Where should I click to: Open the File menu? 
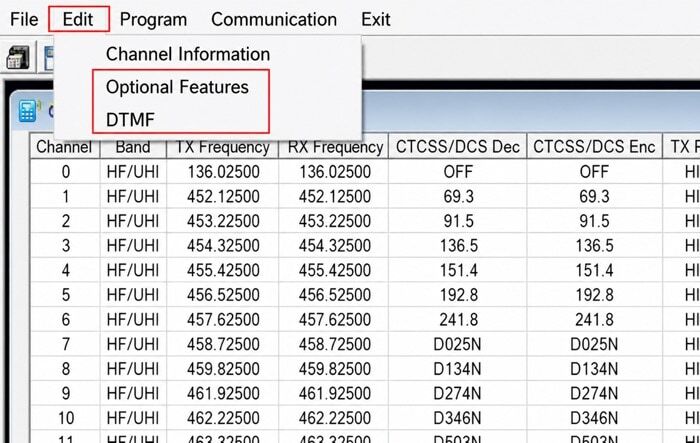tap(24, 19)
